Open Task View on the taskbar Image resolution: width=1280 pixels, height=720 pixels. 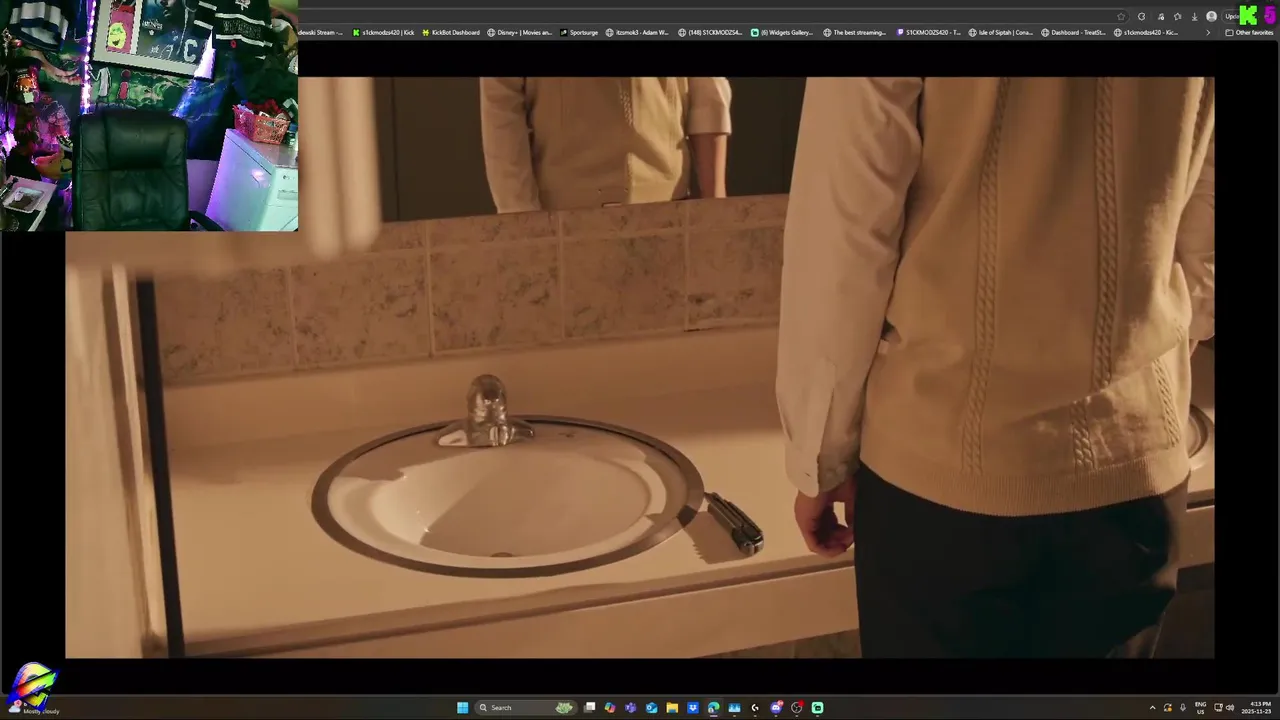(x=590, y=708)
